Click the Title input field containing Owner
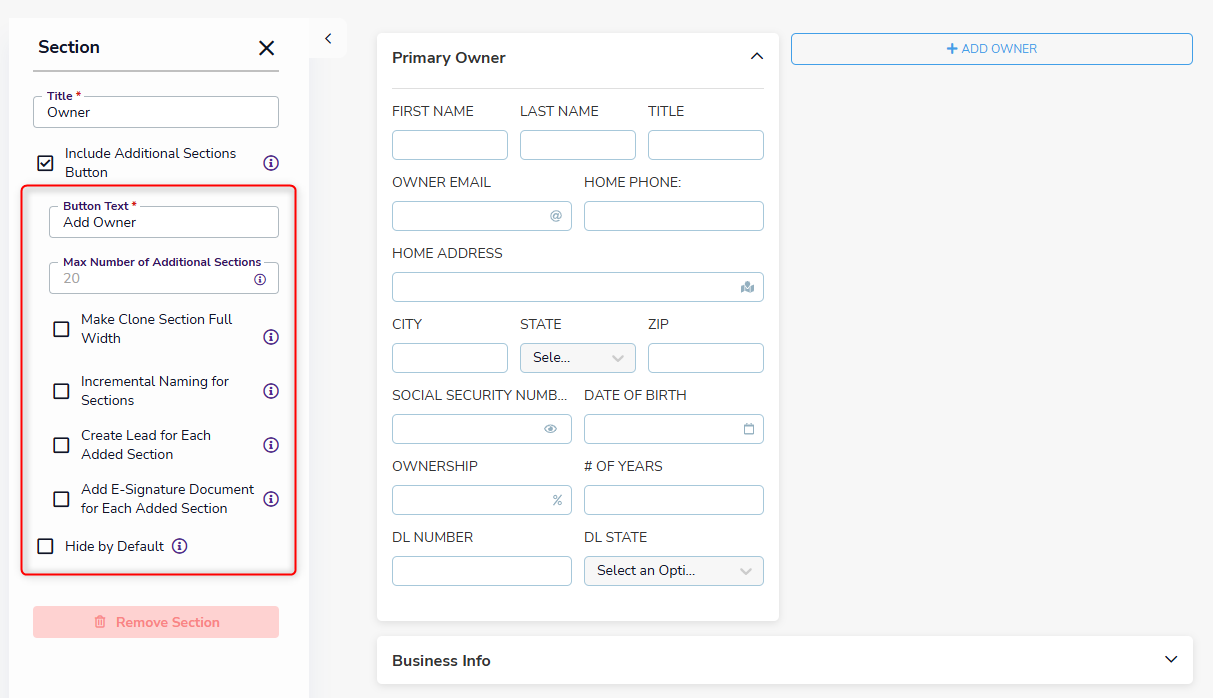Viewport: 1213px width, 698px height. pyautogui.click(x=156, y=112)
